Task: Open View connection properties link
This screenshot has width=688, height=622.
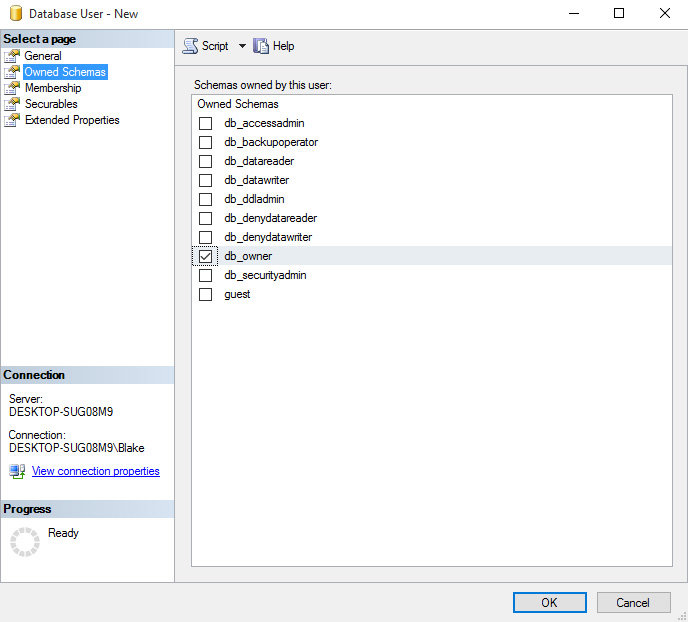Action: pos(95,471)
